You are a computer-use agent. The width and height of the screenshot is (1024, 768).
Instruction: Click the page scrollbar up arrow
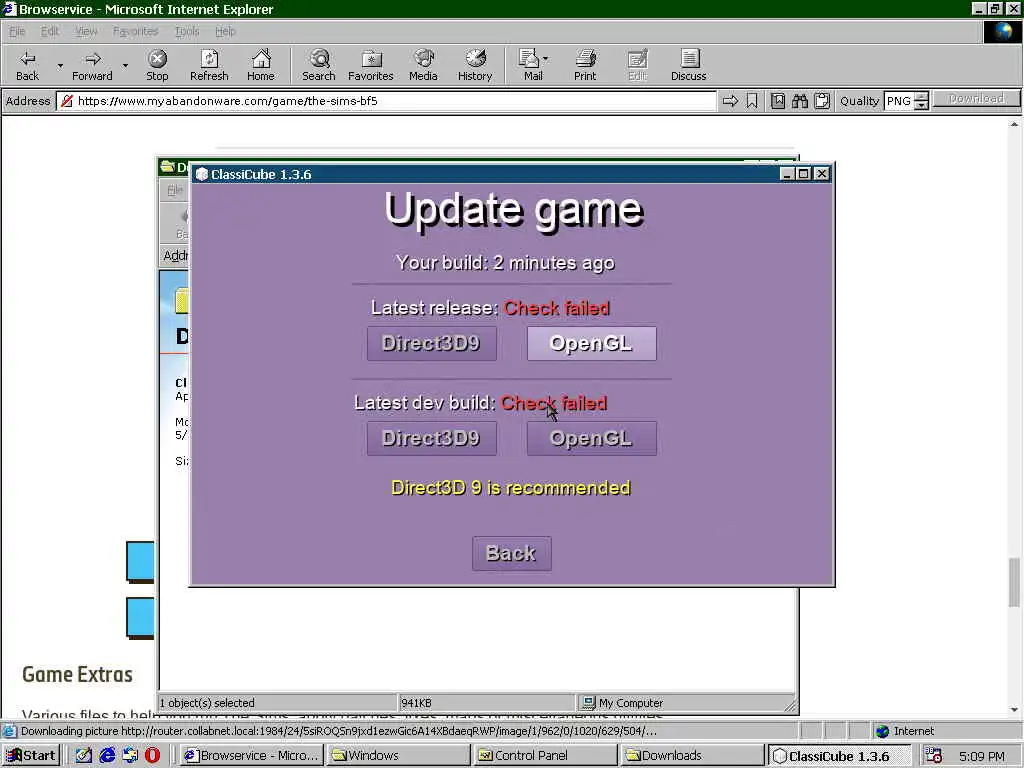1014,124
